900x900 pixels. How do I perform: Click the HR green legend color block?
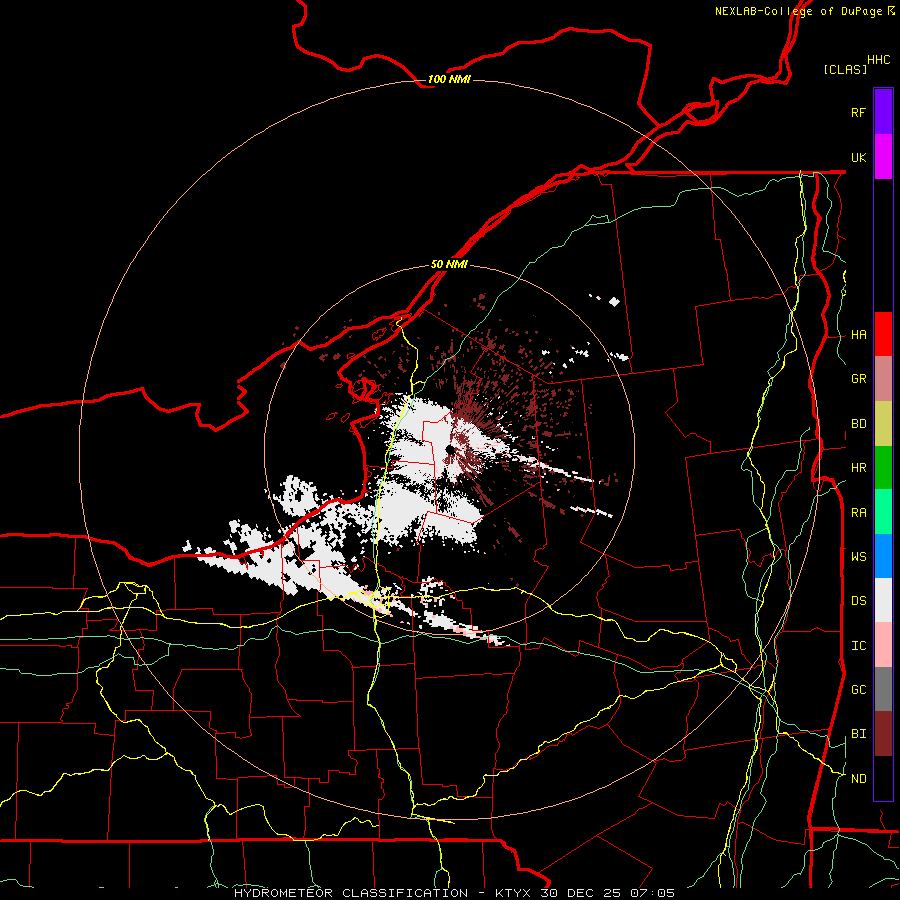pyautogui.click(x=883, y=467)
